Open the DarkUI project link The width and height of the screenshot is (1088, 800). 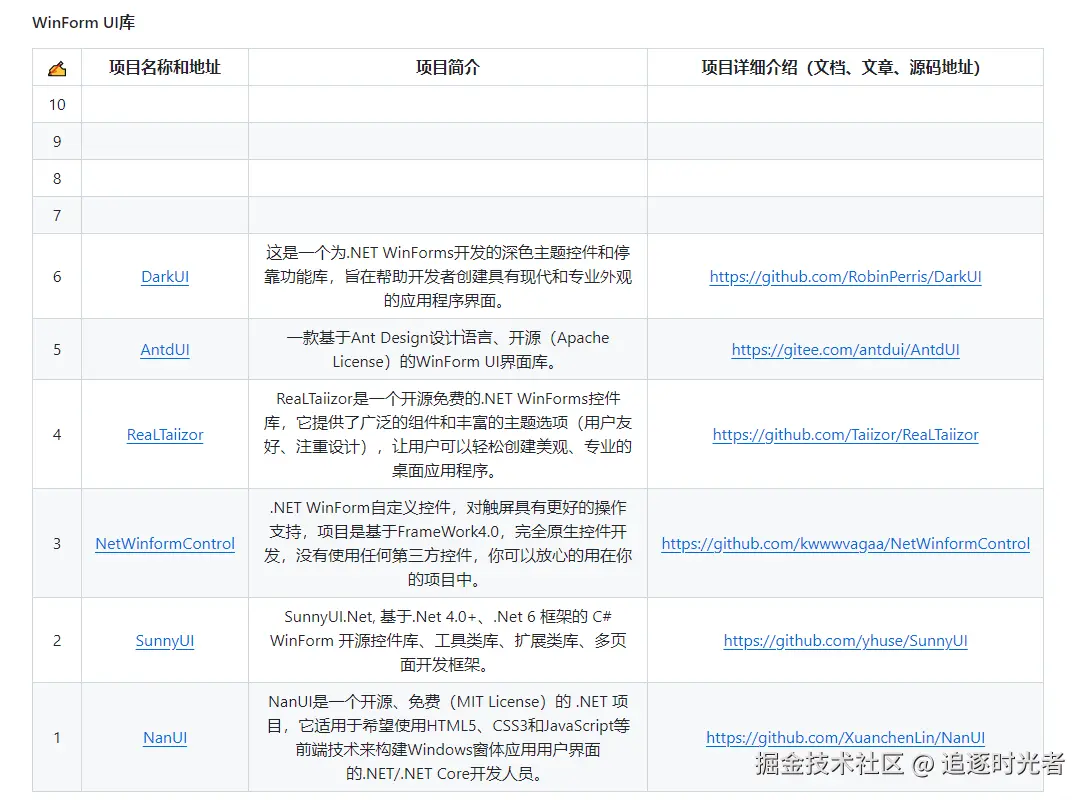[x=165, y=277]
